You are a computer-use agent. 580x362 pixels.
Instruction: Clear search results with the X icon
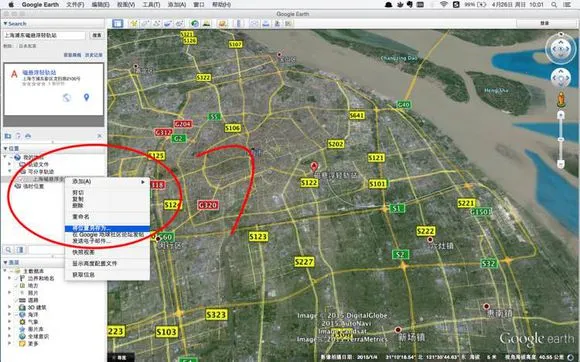[x=99, y=136]
